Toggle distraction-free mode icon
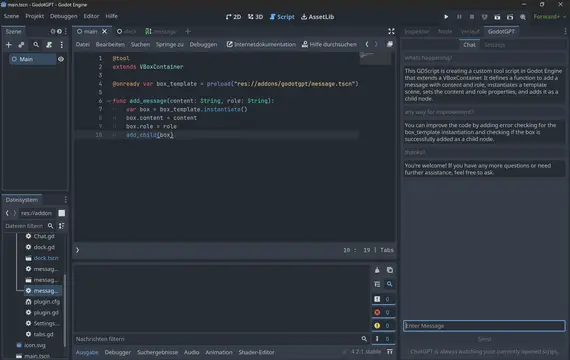 pyautogui.click(x=391, y=32)
